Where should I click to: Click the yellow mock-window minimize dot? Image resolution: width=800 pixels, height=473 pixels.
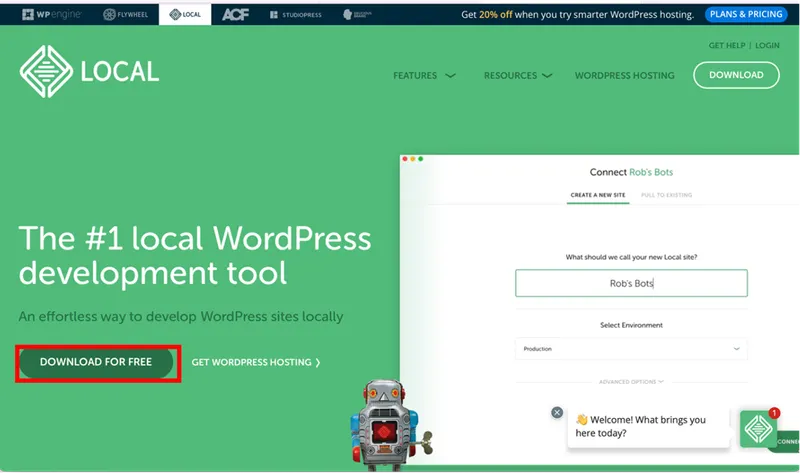413,159
